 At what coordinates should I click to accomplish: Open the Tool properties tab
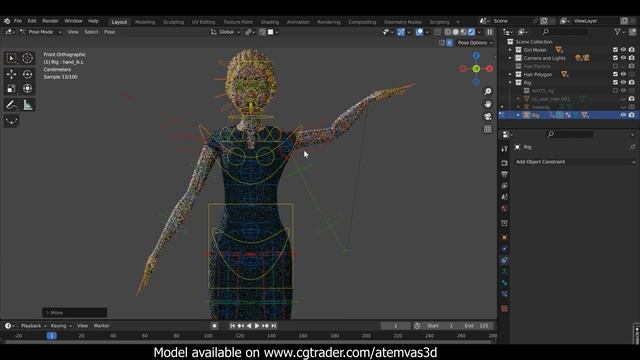[x=504, y=149]
